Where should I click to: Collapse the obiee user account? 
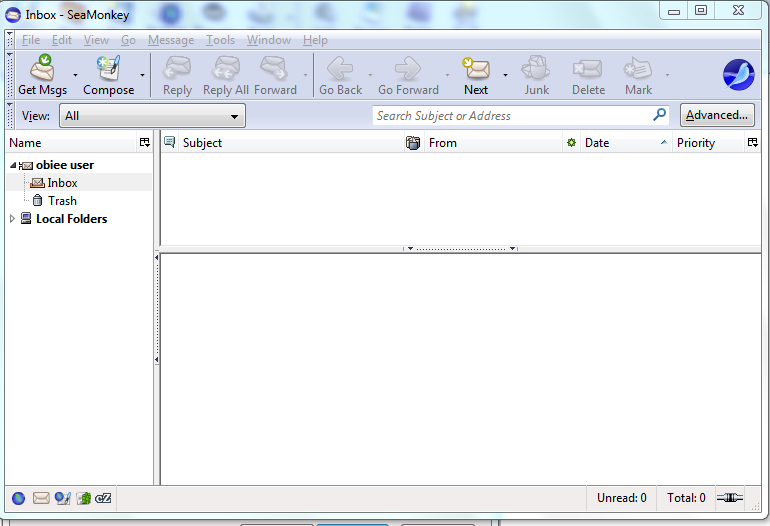[13, 166]
